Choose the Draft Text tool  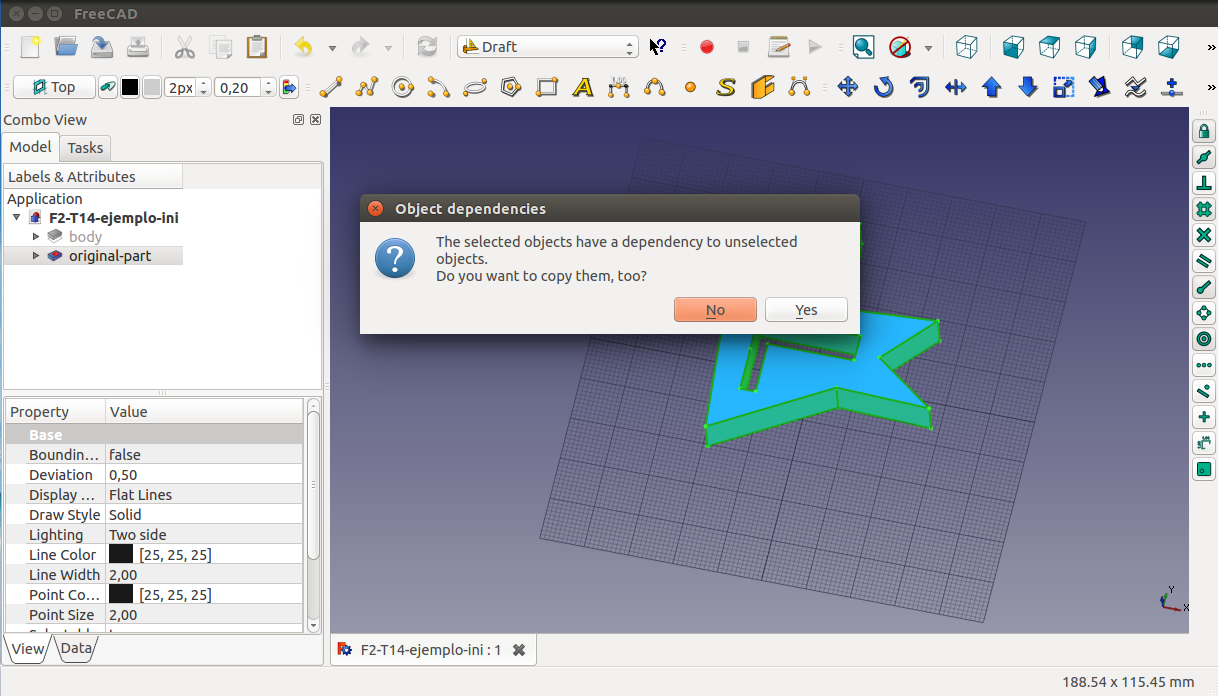coord(583,88)
